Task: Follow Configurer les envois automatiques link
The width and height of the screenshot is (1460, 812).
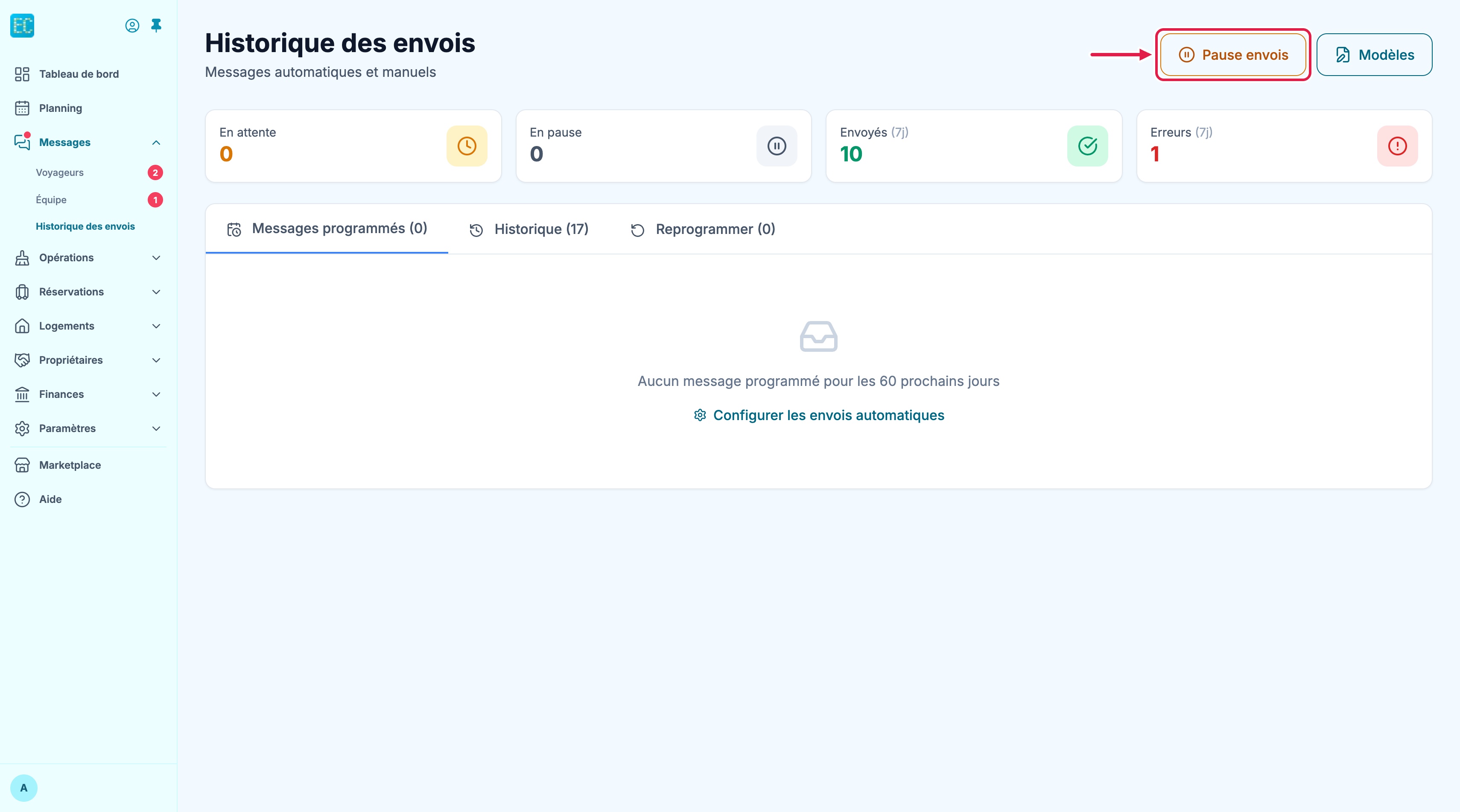Action: 819,415
